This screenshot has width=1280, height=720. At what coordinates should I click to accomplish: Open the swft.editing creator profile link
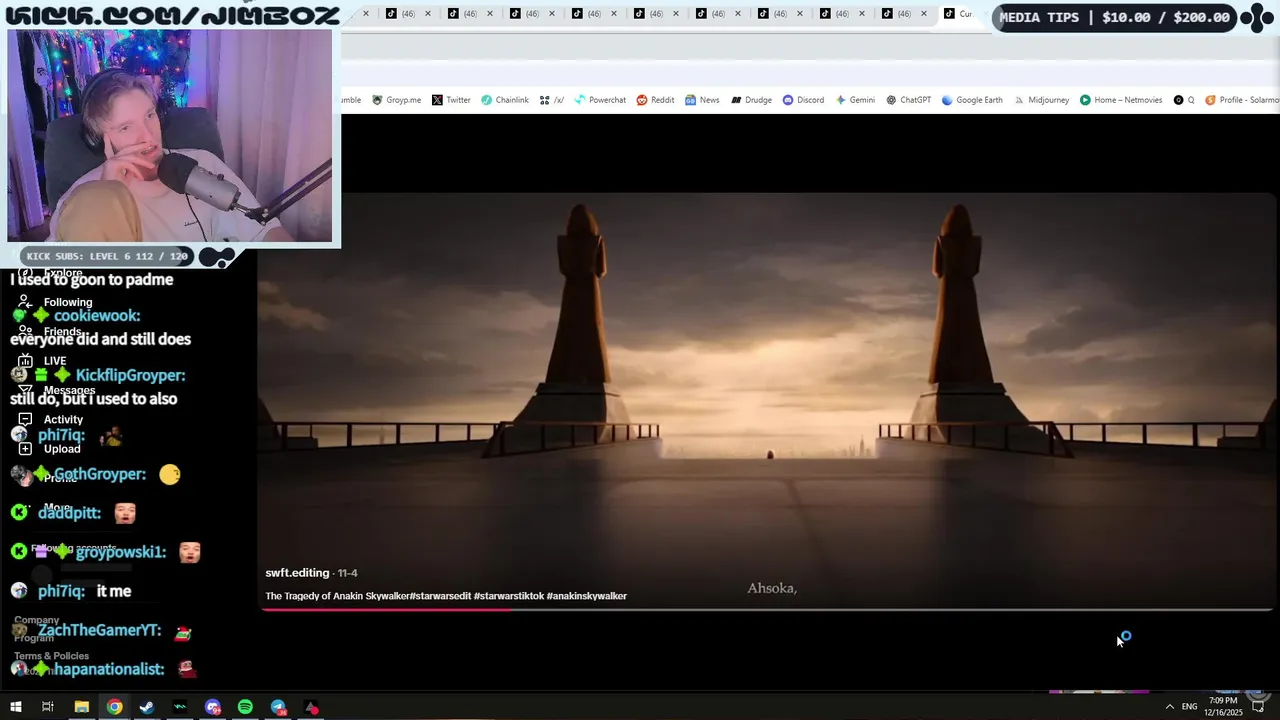297,573
